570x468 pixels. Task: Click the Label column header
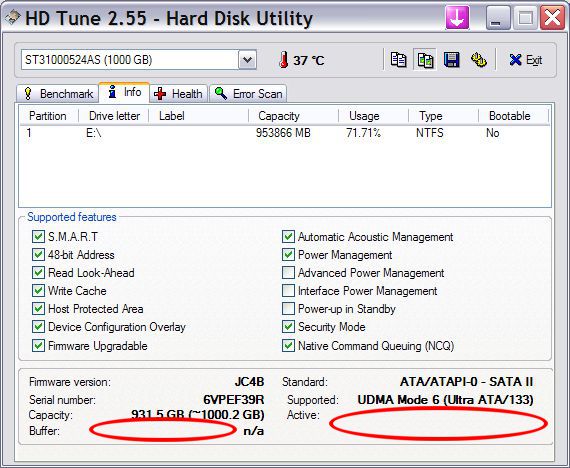click(x=198, y=116)
